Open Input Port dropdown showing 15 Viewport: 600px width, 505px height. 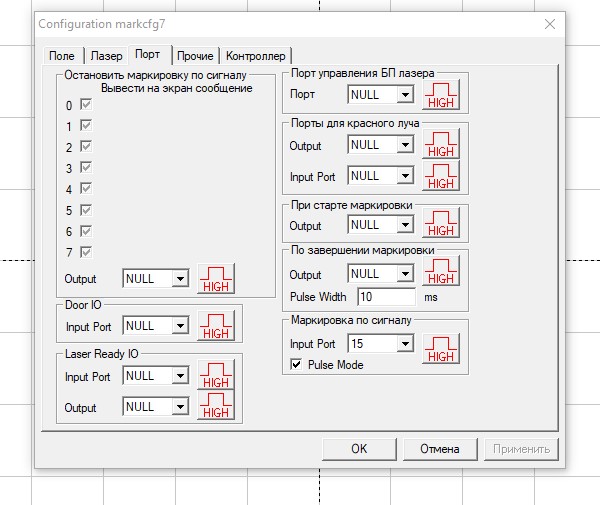click(x=403, y=344)
